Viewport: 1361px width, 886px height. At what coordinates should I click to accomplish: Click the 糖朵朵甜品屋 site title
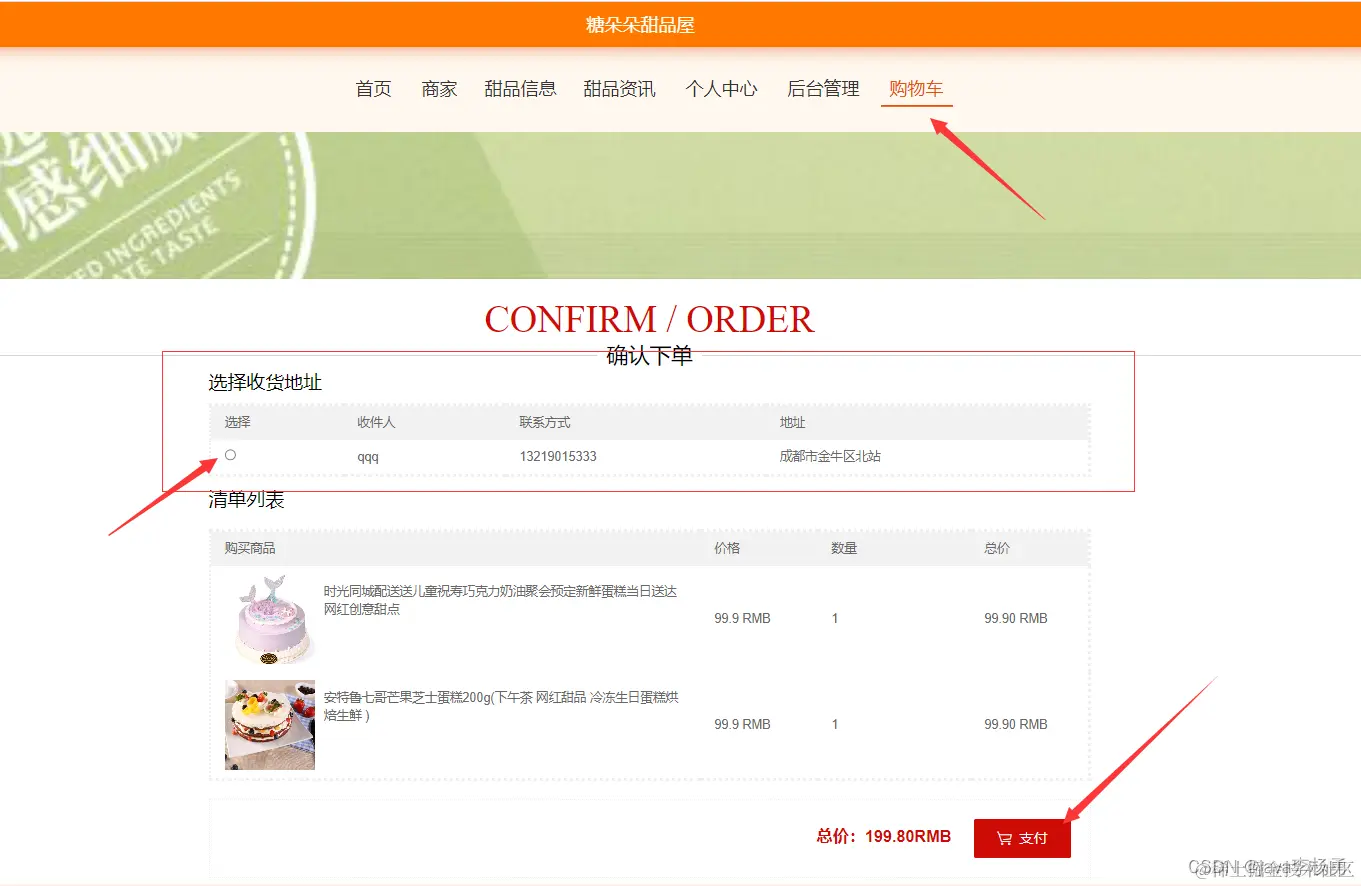tap(640, 25)
